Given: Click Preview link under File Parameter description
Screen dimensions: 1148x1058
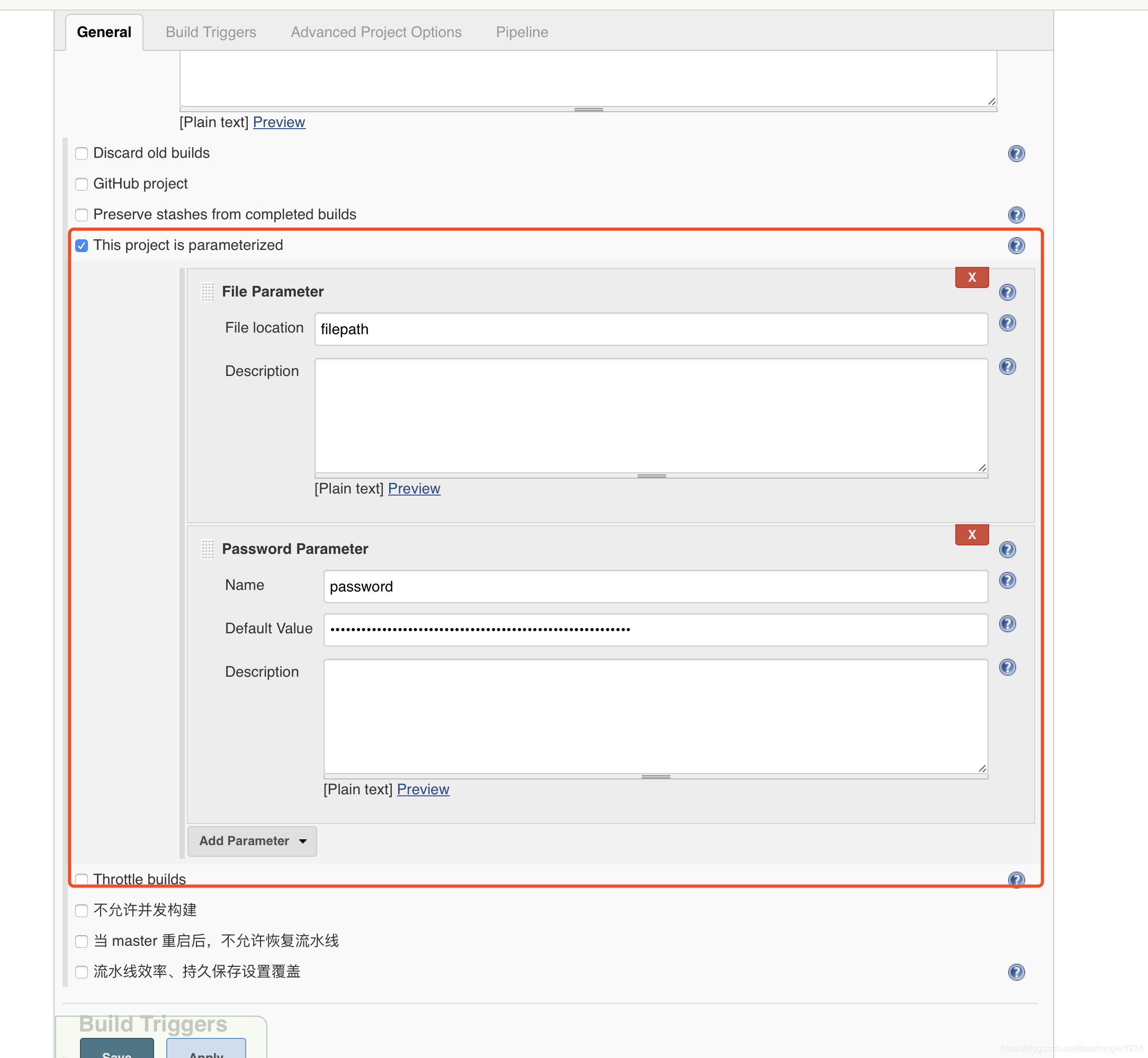Looking at the screenshot, I should (x=414, y=488).
